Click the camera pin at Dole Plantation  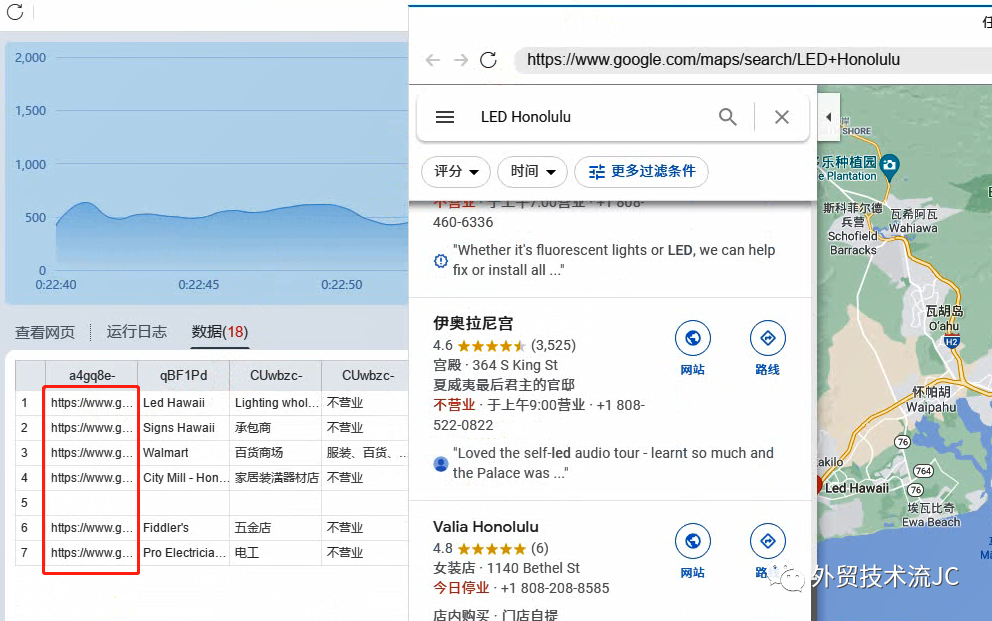pos(890,166)
